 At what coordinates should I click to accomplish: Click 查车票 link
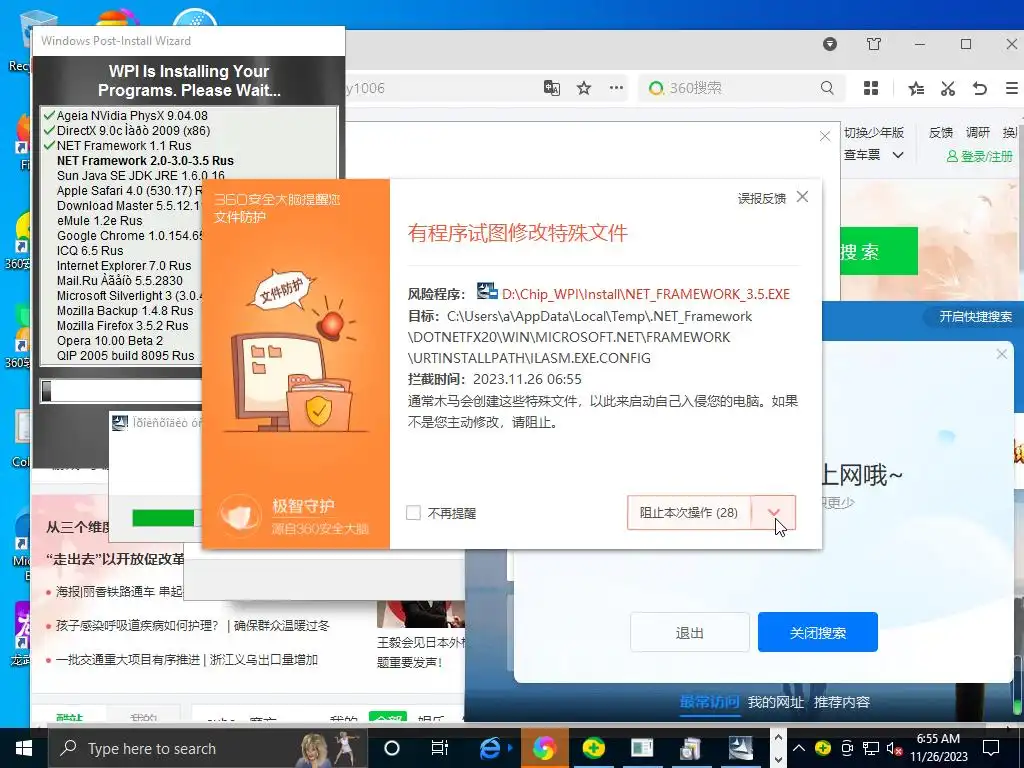[861, 155]
